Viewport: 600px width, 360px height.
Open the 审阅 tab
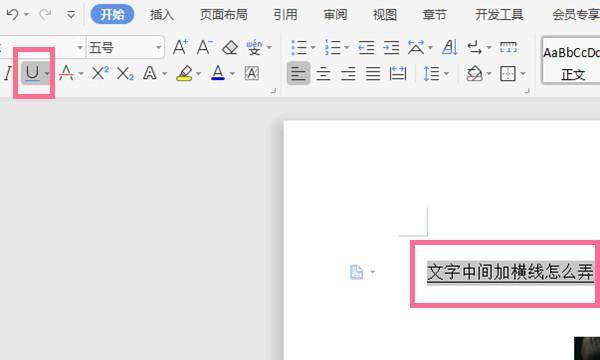point(335,15)
